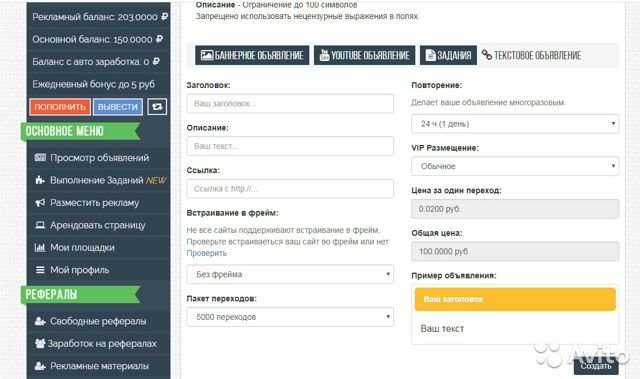
Task: Expand the Повторение dropdown showing 24 ч.
Action: click(x=515, y=124)
